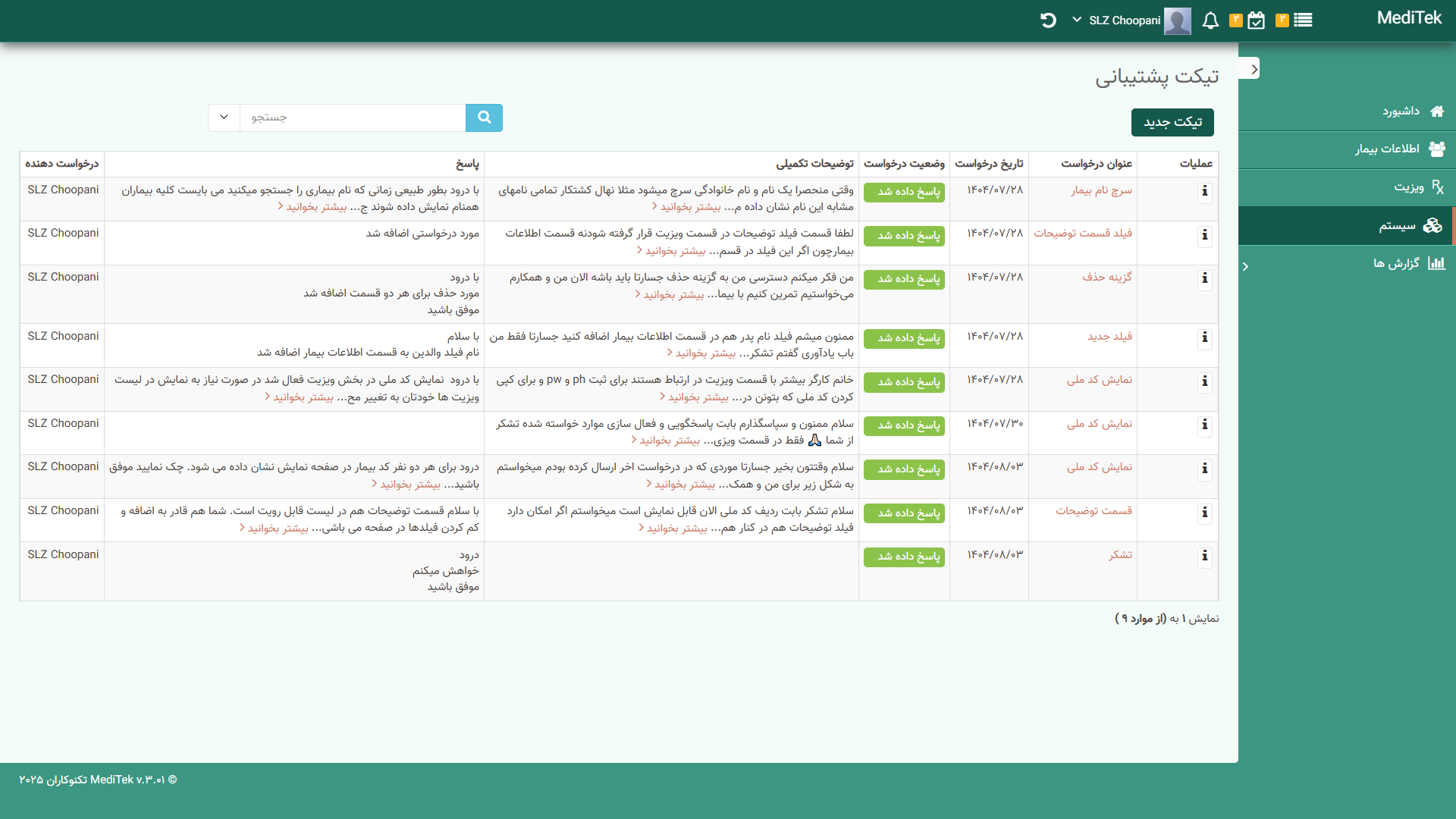Image resolution: width=1456 pixels, height=819 pixels.
Task: Select اطلاعات بیمار sidebar item
Action: pyautogui.click(x=1387, y=149)
